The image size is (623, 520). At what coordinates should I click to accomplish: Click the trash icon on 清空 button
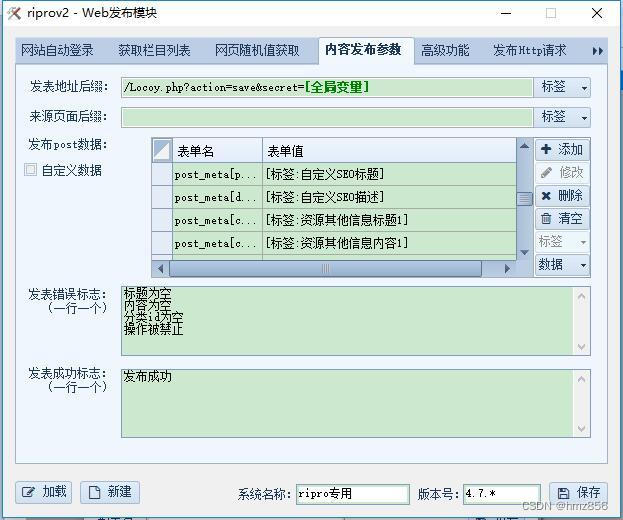click(546, 218)
